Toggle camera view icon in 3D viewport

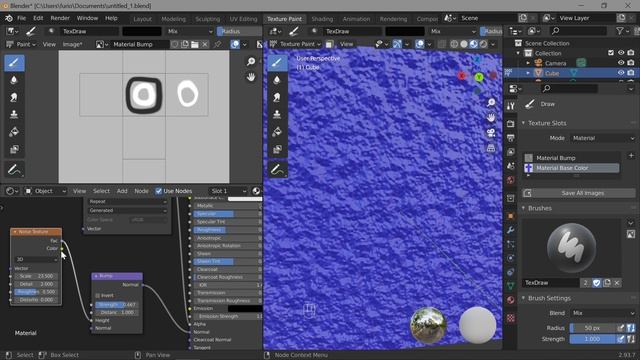(x=491, y=133)
